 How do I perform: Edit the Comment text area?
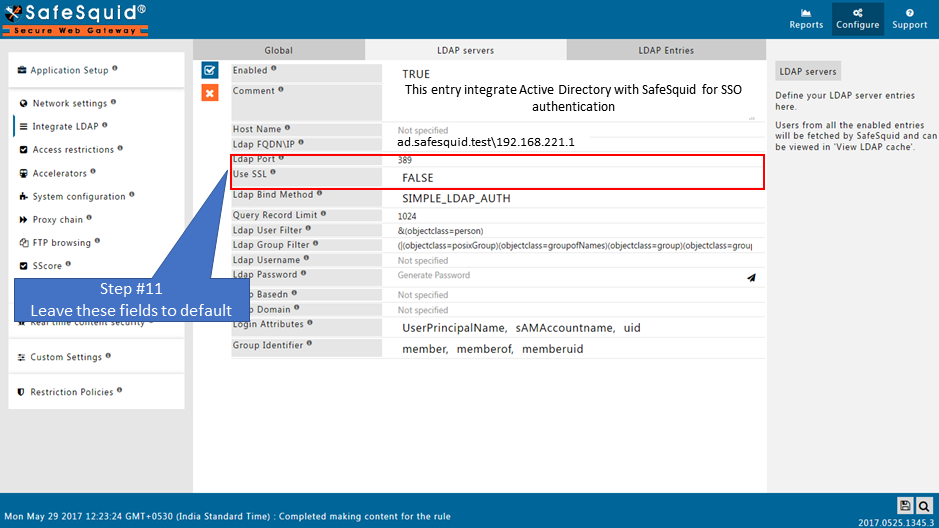pos(573,102)
